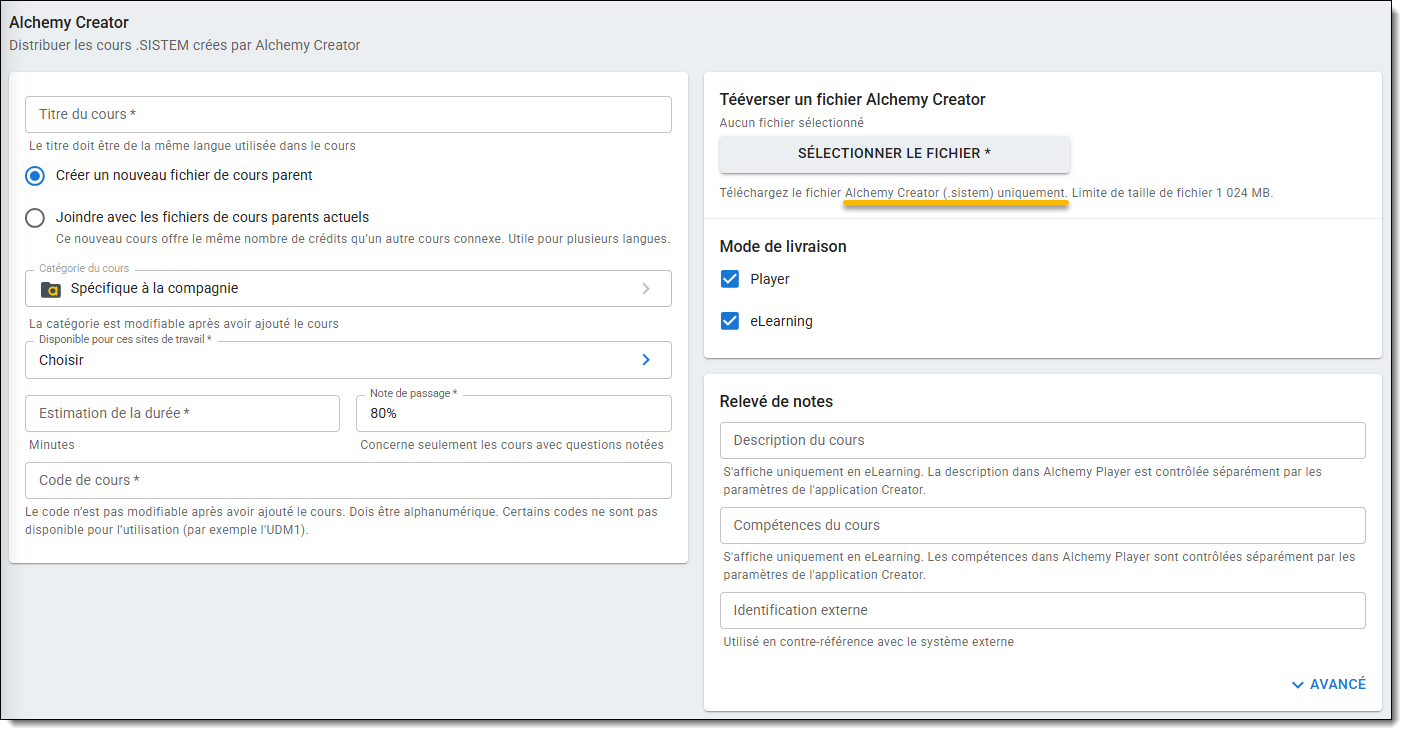Screen dimensions: 1407x735
Task: Click the Estimation de la durée field
Action: coord(182,414)
